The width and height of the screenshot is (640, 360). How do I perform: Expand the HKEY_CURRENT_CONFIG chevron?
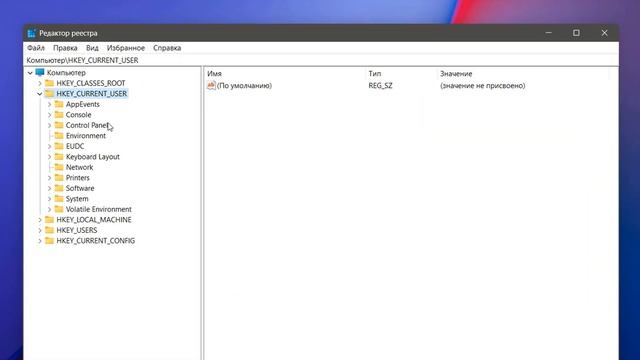click(40, 241)
